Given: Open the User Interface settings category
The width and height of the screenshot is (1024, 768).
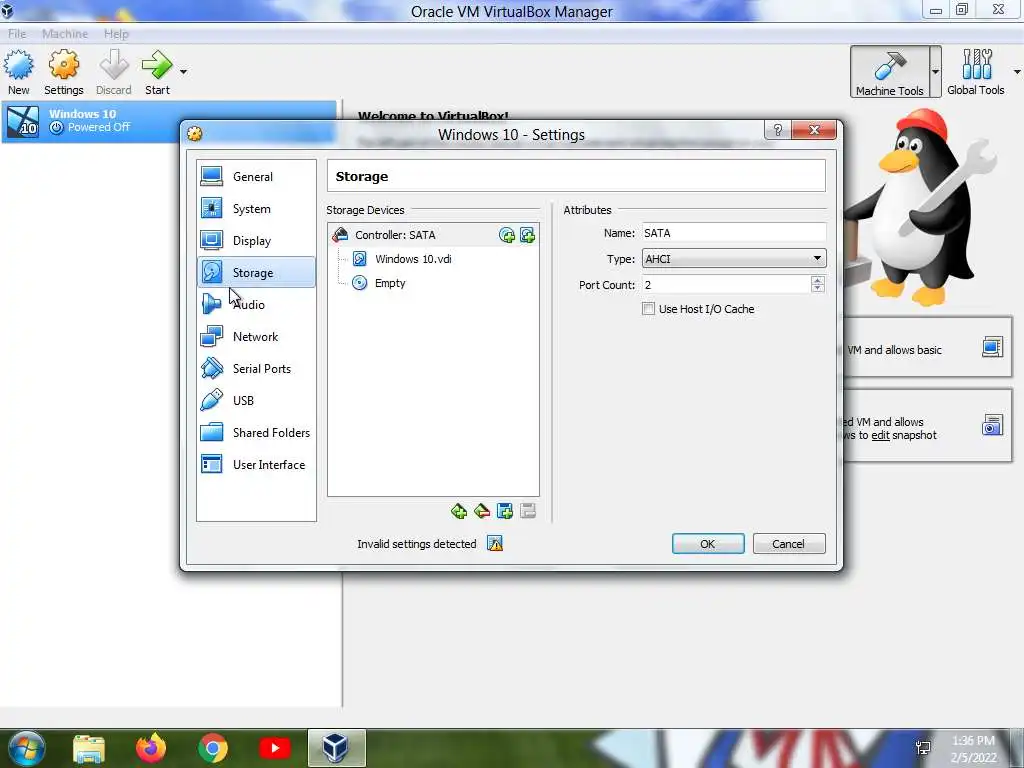Looking at the screenshot, I should tap(256, 464).
